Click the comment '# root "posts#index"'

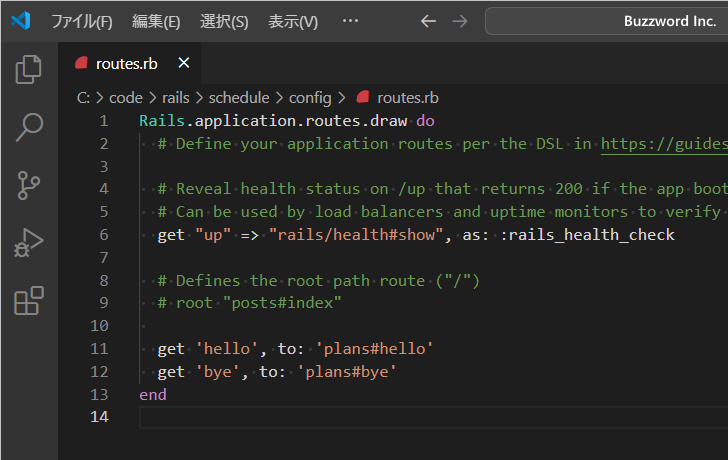click(249, 303)
